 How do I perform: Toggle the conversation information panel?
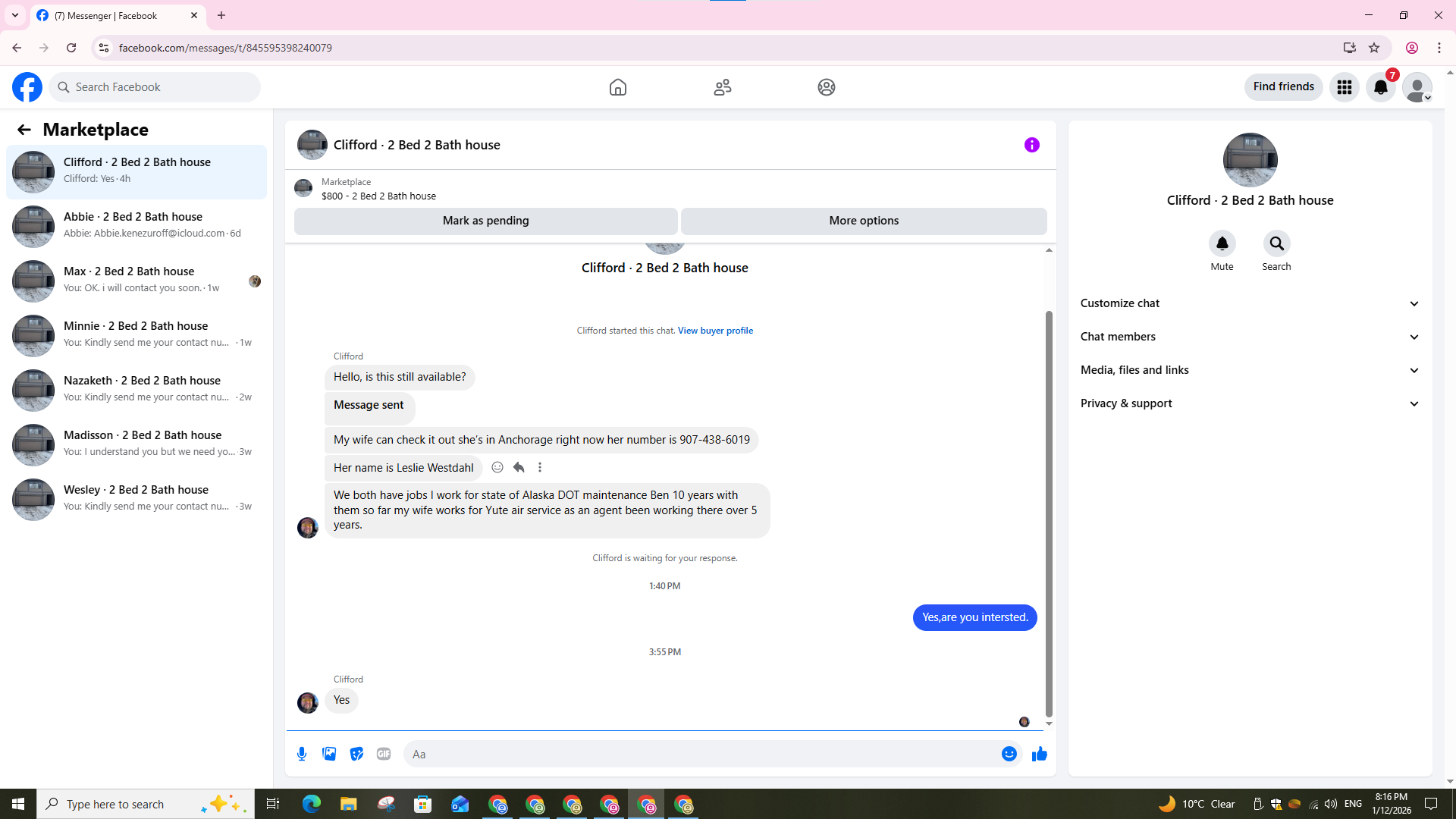click(x=1031, y=145)
